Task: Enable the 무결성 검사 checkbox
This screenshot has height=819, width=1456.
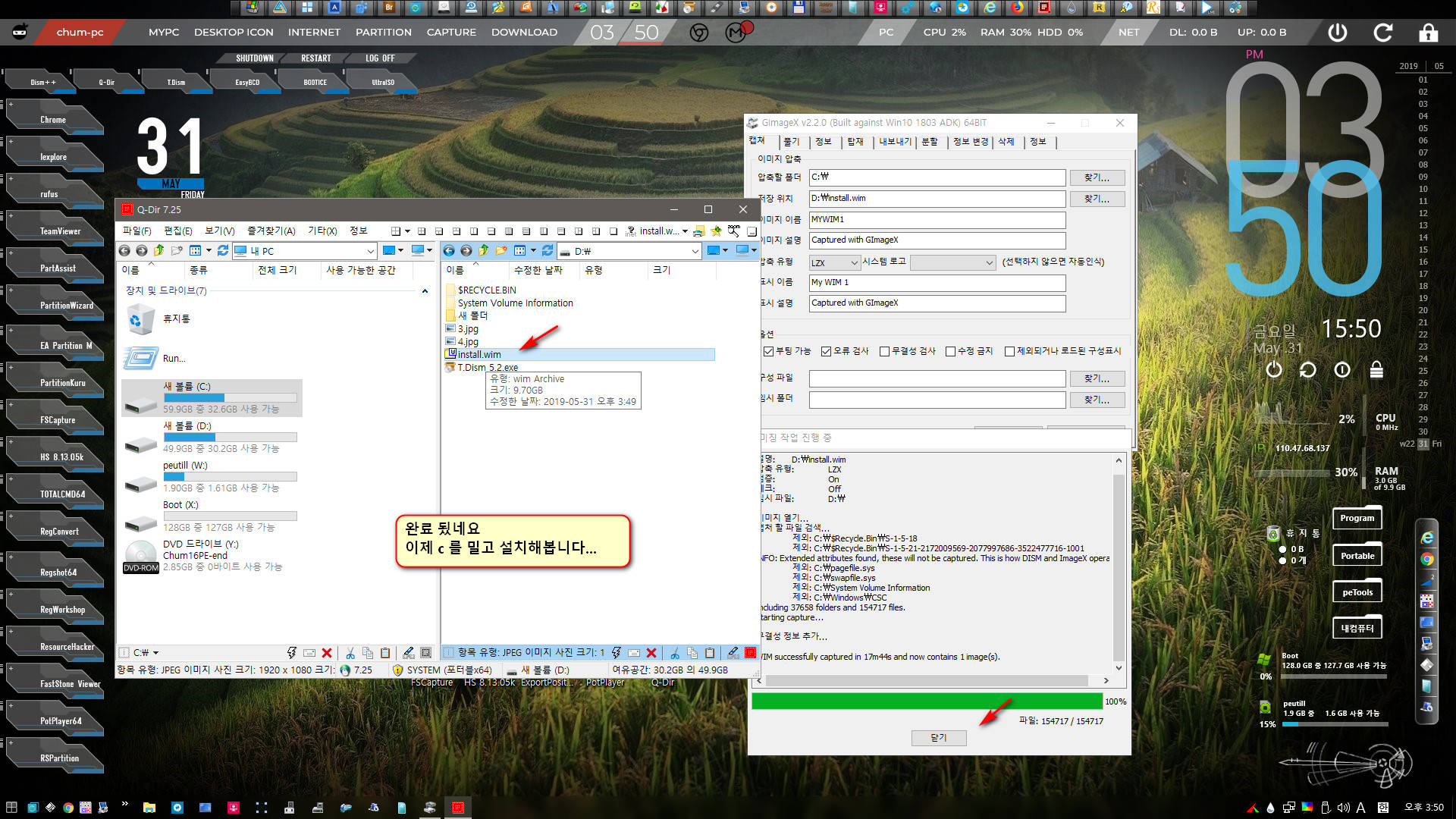Action: [x=884, y=351]
